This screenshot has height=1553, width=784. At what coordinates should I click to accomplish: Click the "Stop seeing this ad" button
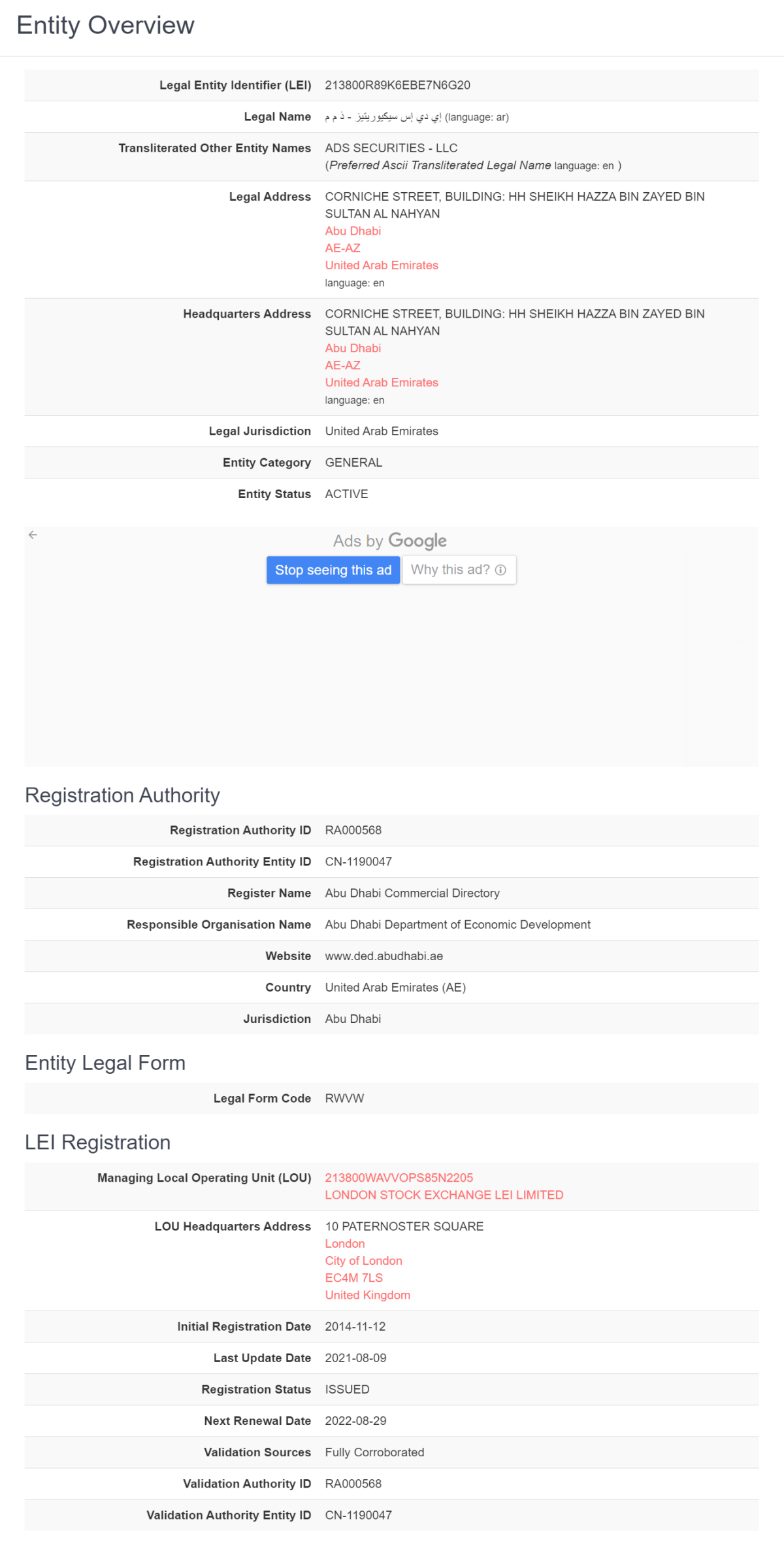333,570
